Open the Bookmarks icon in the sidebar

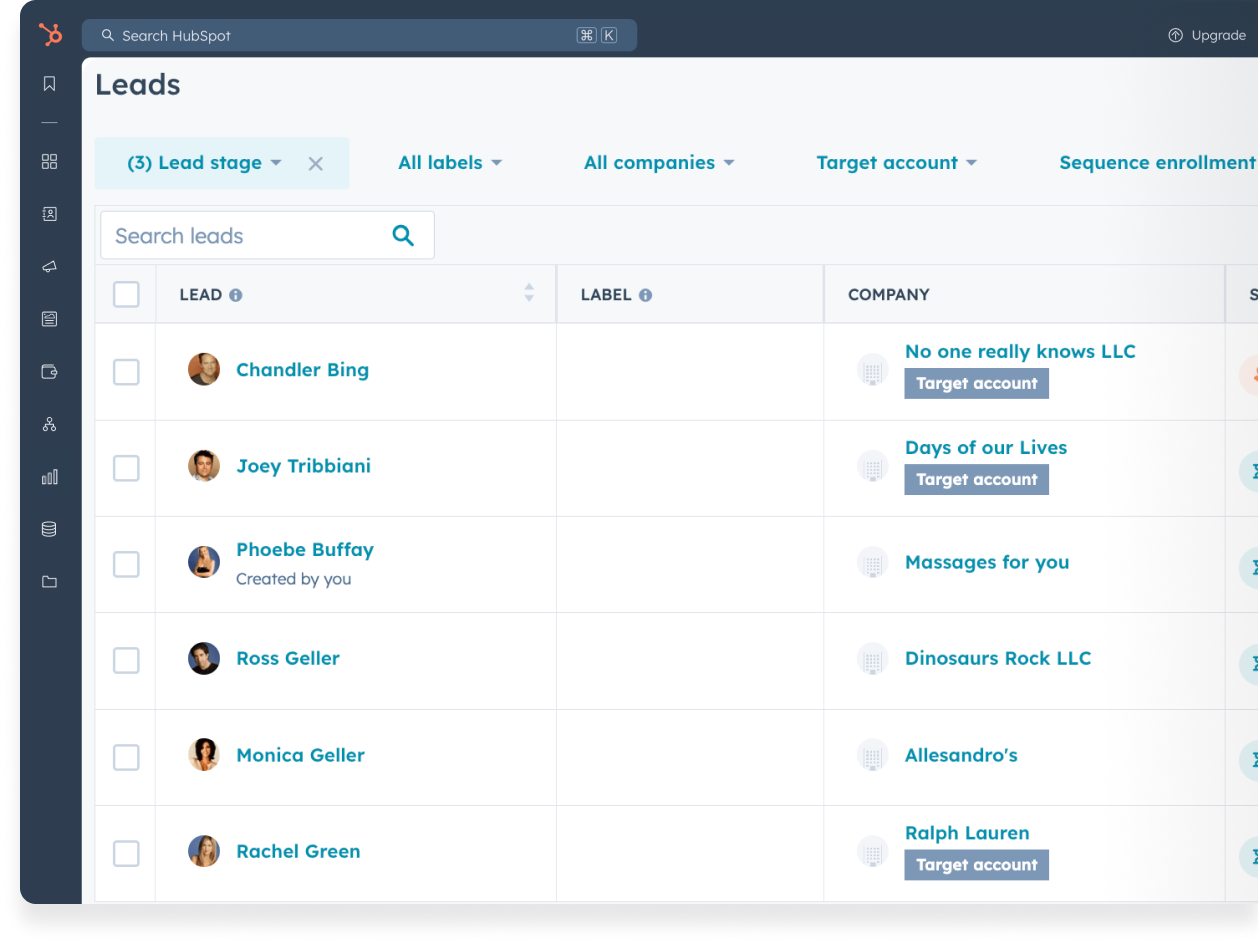49,84
